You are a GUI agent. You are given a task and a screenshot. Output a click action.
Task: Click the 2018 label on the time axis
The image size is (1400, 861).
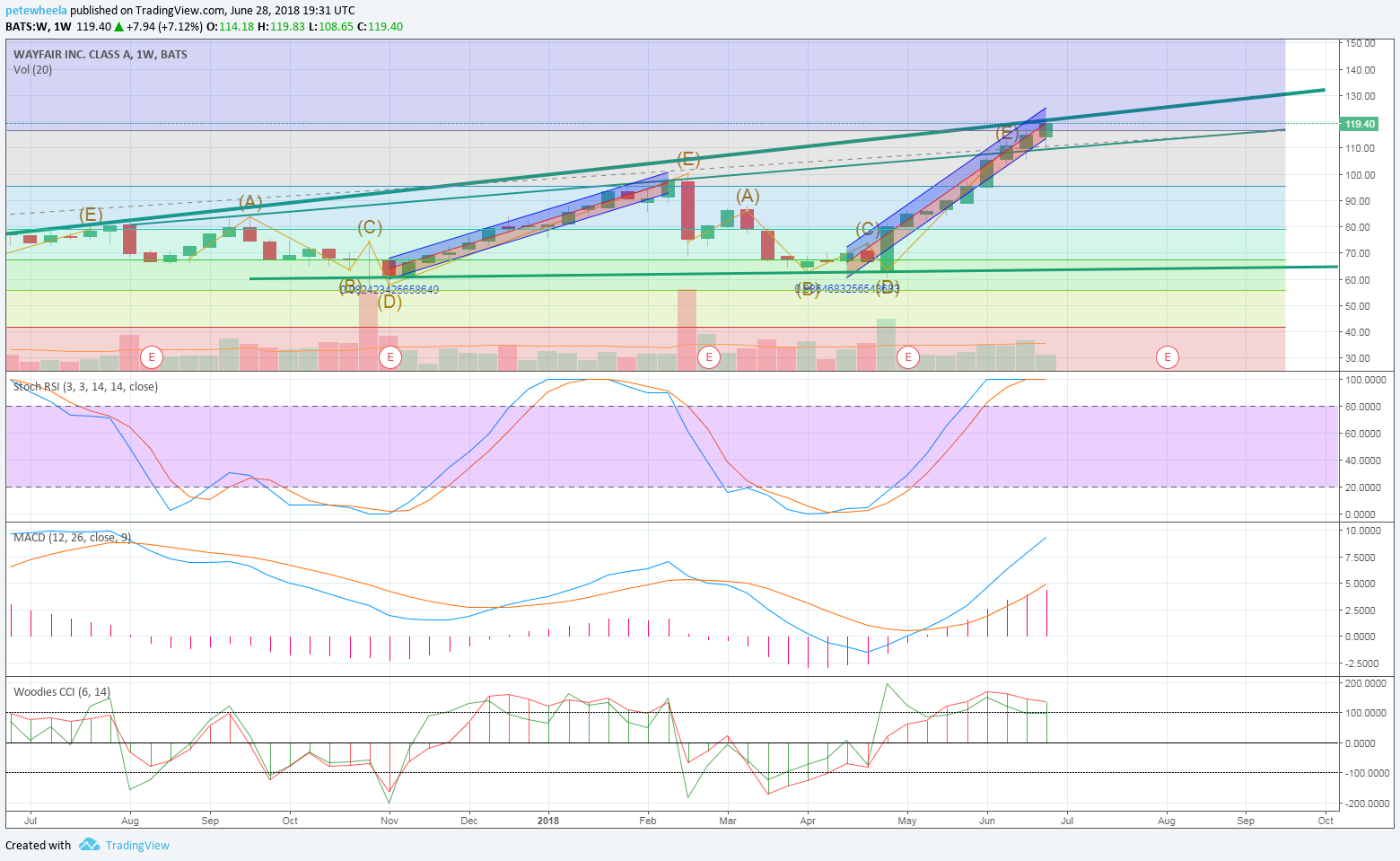point(548,821)
